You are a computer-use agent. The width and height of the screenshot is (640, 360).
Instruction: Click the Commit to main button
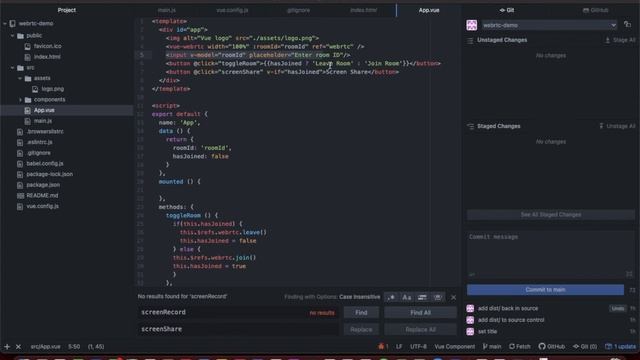[545, 290]
